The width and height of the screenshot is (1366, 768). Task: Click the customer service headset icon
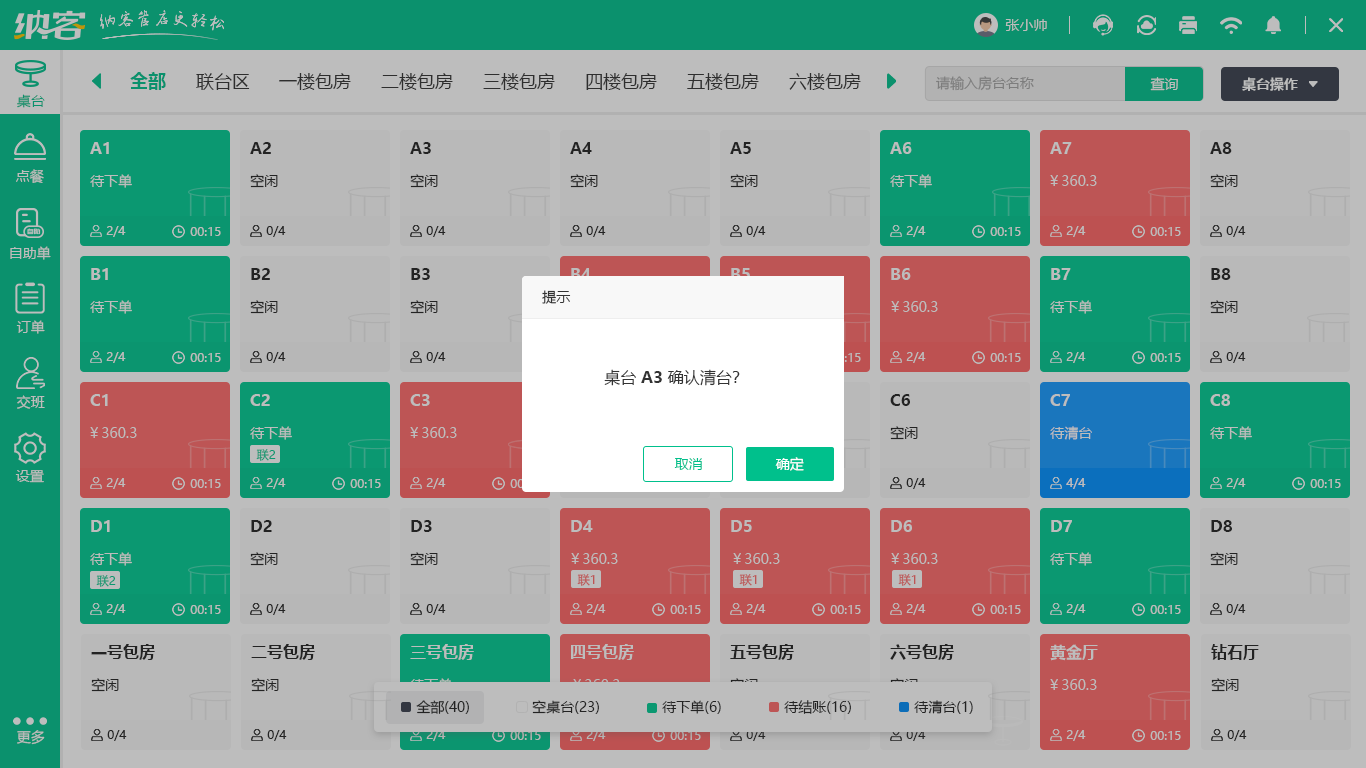1103,25
